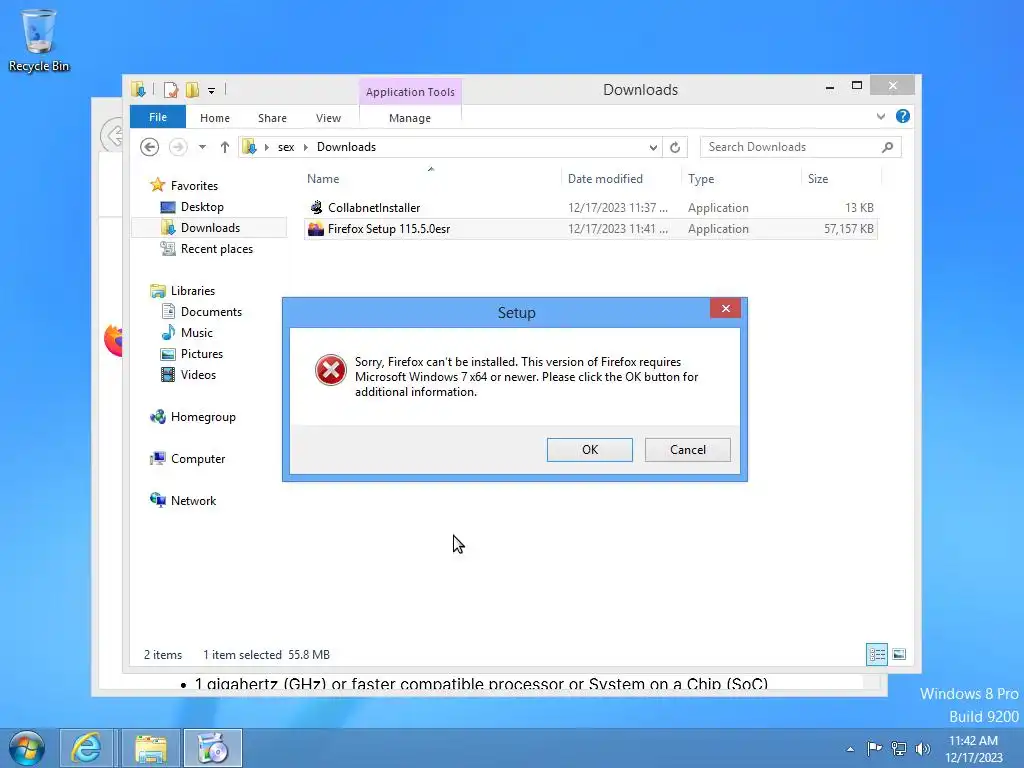The image size is (1024, 768).
Task: Open Internet Explorer from the taskbar
Action: (x=86, y=748)
